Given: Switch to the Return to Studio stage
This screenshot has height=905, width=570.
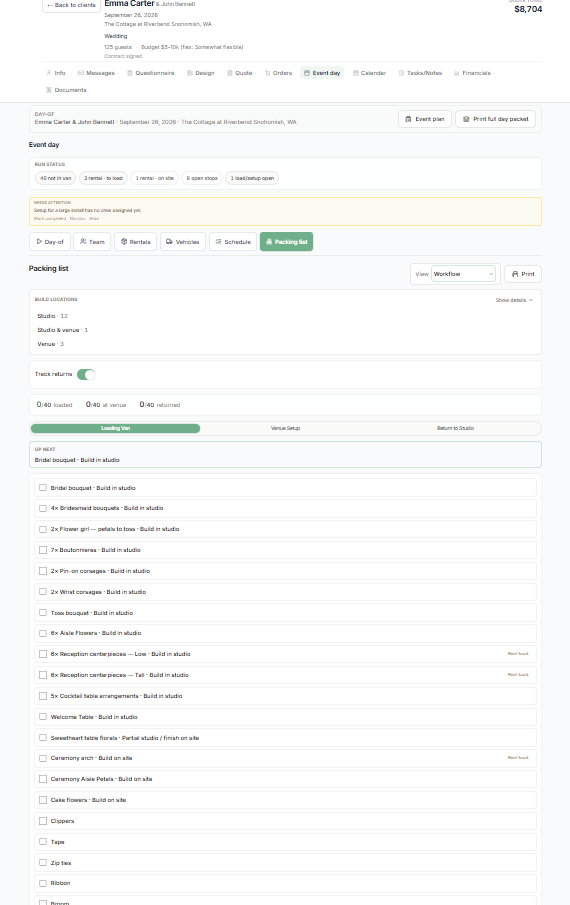Looking at the screenshot, I should tap(455, 428).
